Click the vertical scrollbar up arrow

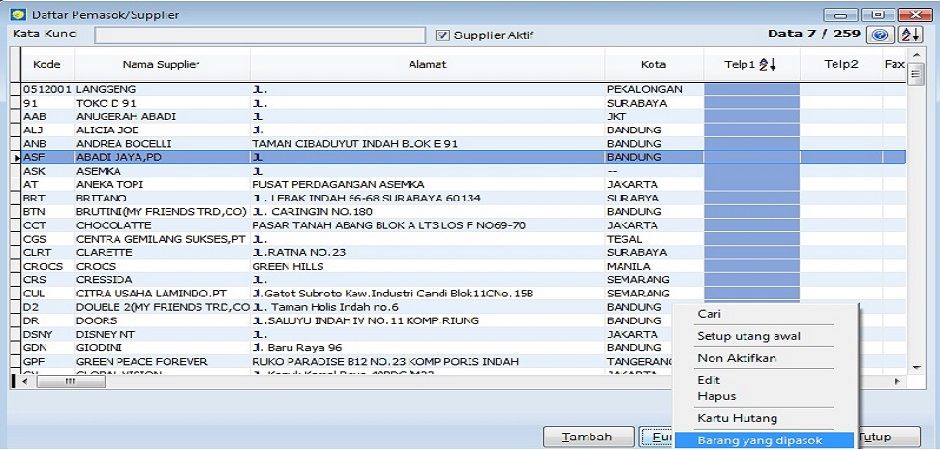[x=915, y=56]
